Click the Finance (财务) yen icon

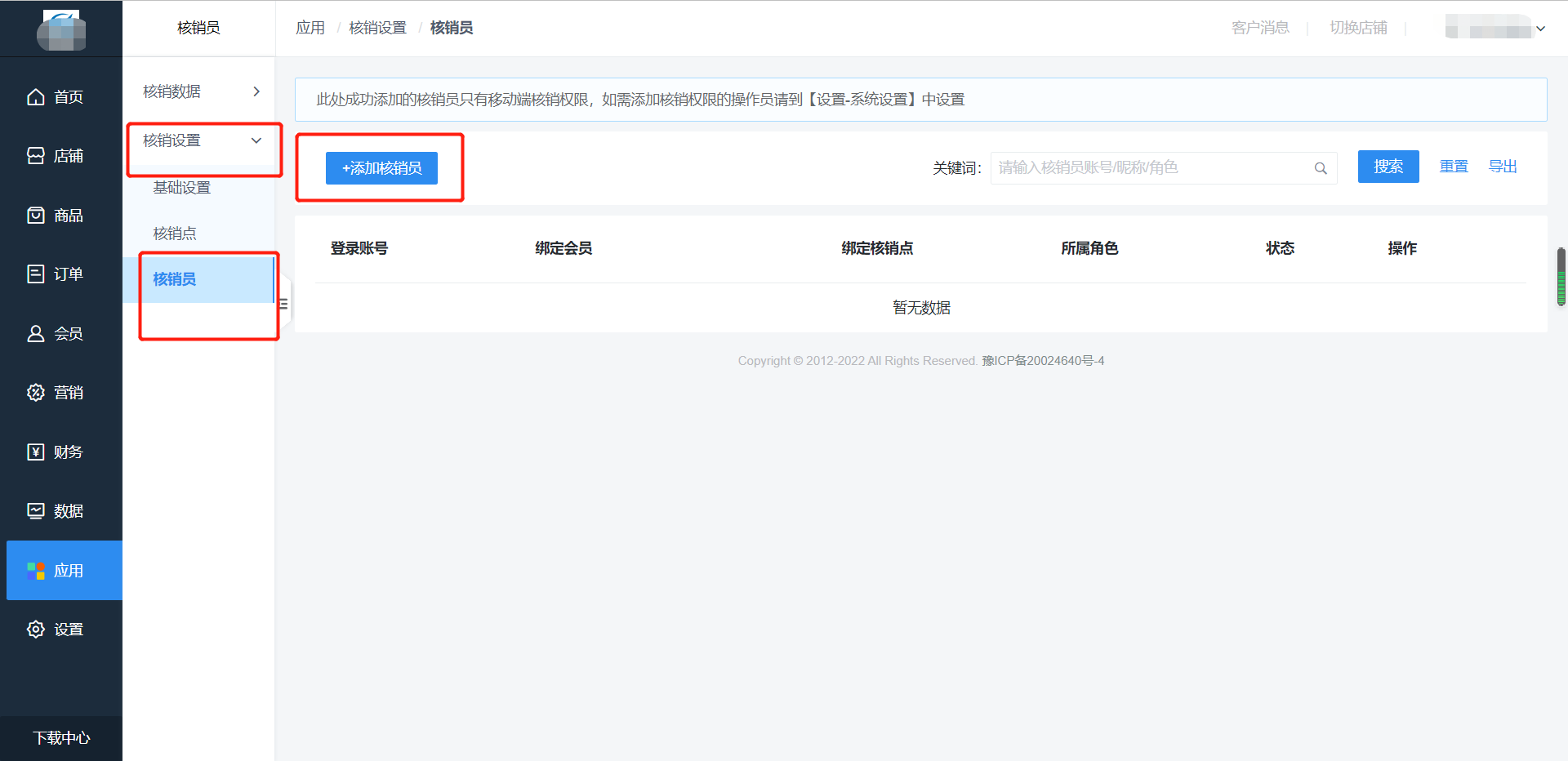point(36,452)
